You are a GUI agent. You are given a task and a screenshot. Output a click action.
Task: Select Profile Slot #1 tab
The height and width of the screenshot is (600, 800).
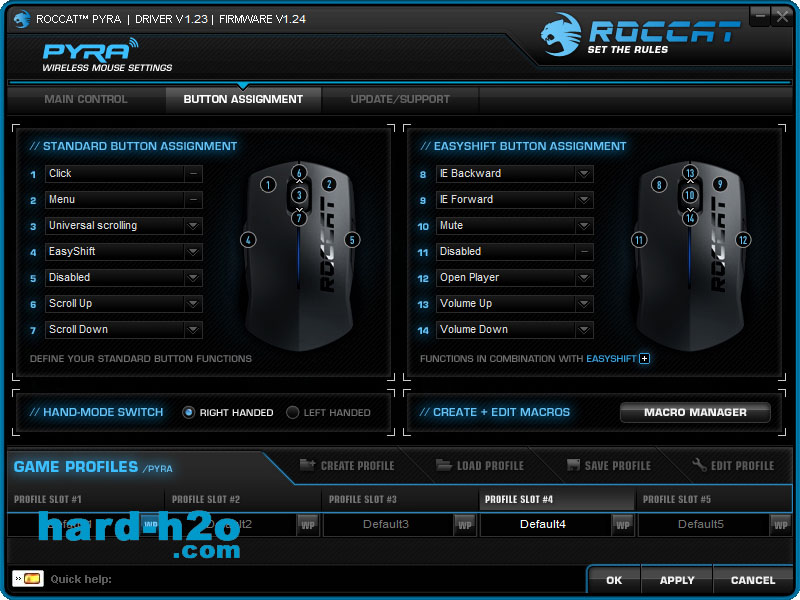coord(86,499)
